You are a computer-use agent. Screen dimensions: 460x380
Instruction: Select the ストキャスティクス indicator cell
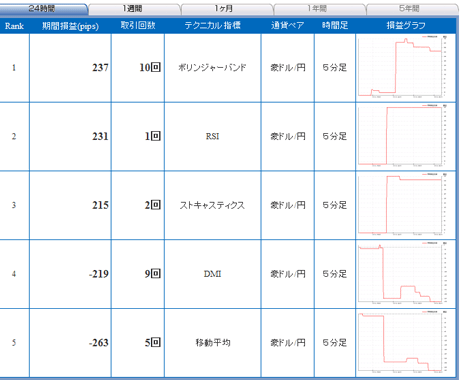[212, 205]
